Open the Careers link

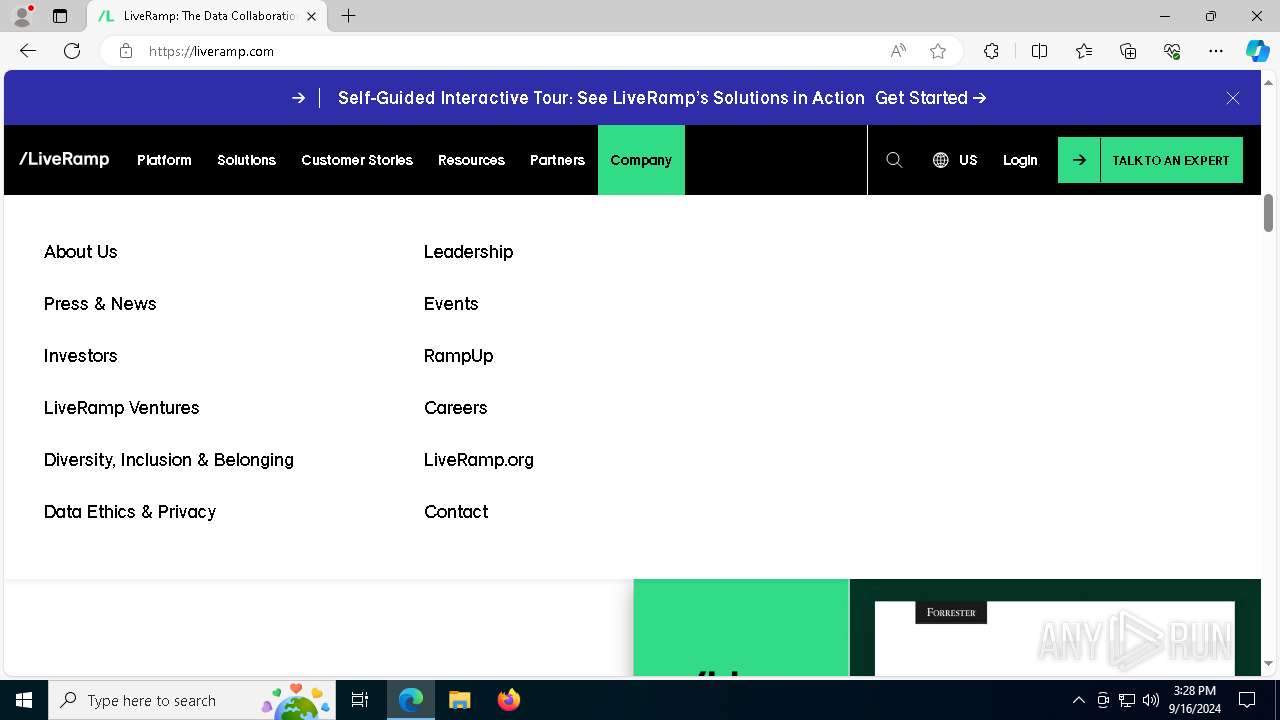[x=455, y=408]
